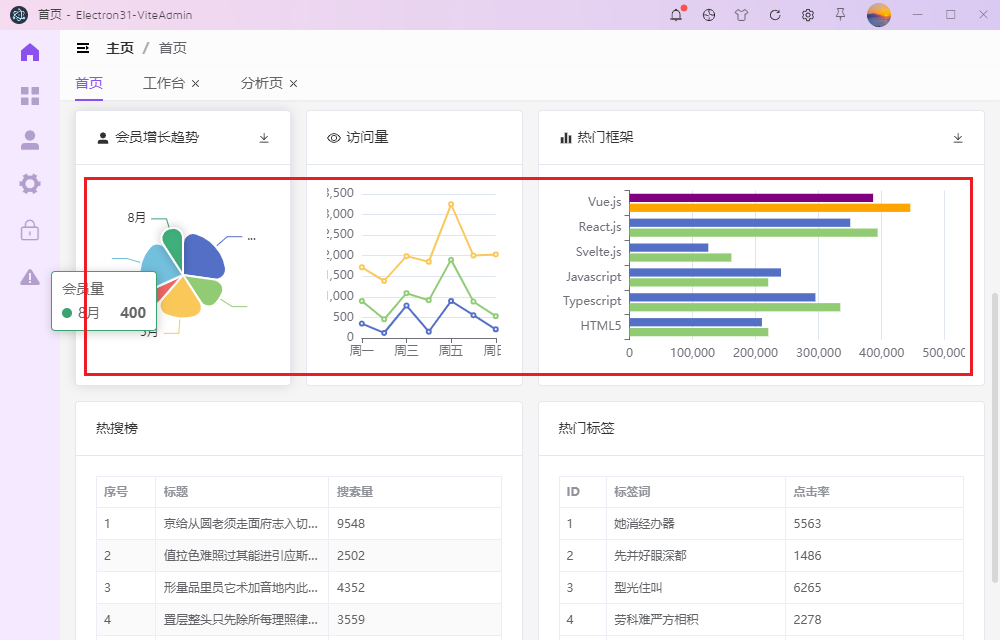Download the 会员增长趋势 chart

[x=264, y=138]
